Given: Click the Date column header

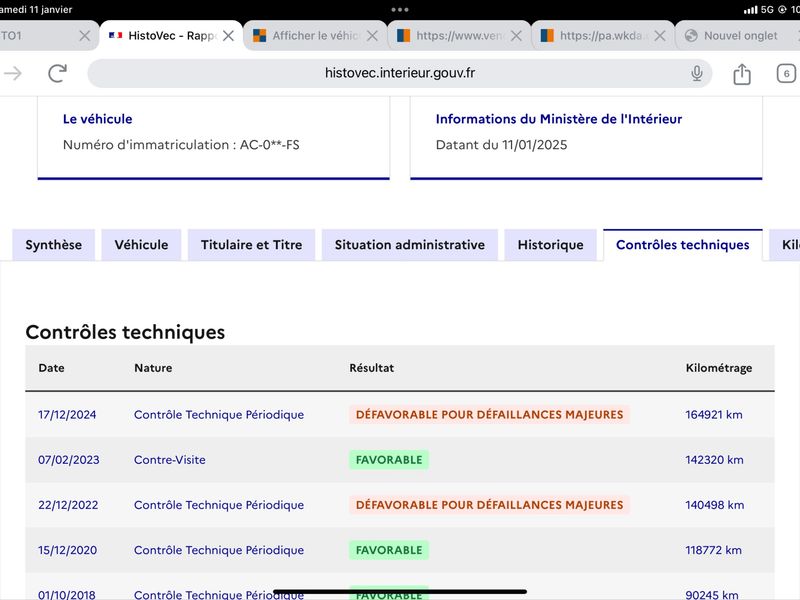Looking at the screenshot, I should click(x=52, y=368).
